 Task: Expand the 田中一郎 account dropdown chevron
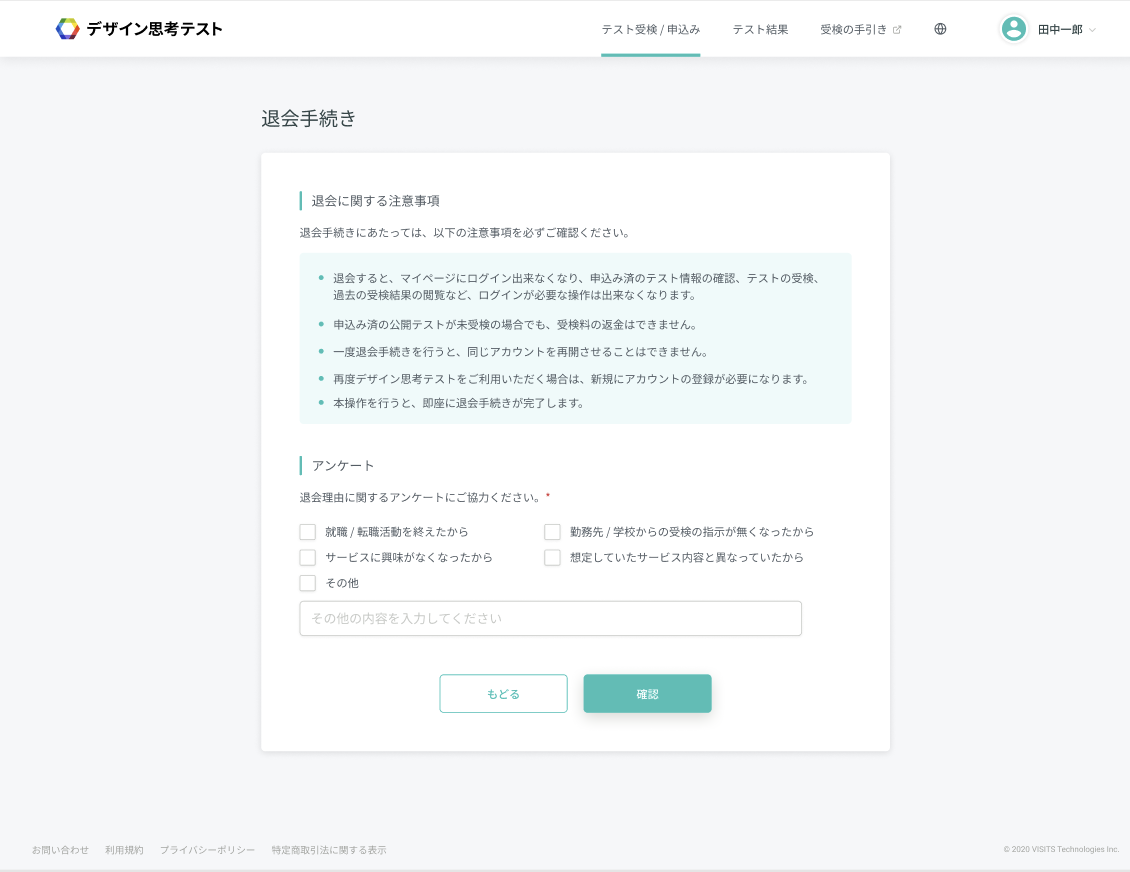tap(1092, 30)
